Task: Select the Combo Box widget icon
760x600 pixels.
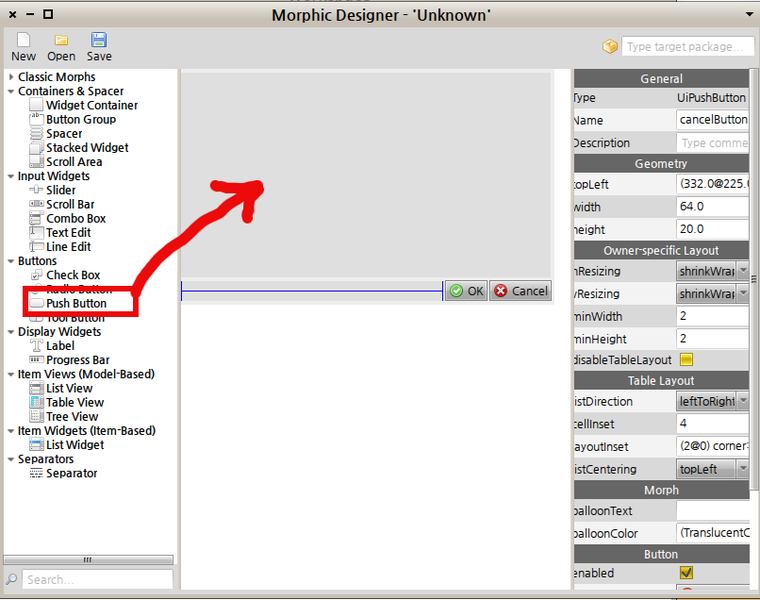Action: [x=37, y=218]
